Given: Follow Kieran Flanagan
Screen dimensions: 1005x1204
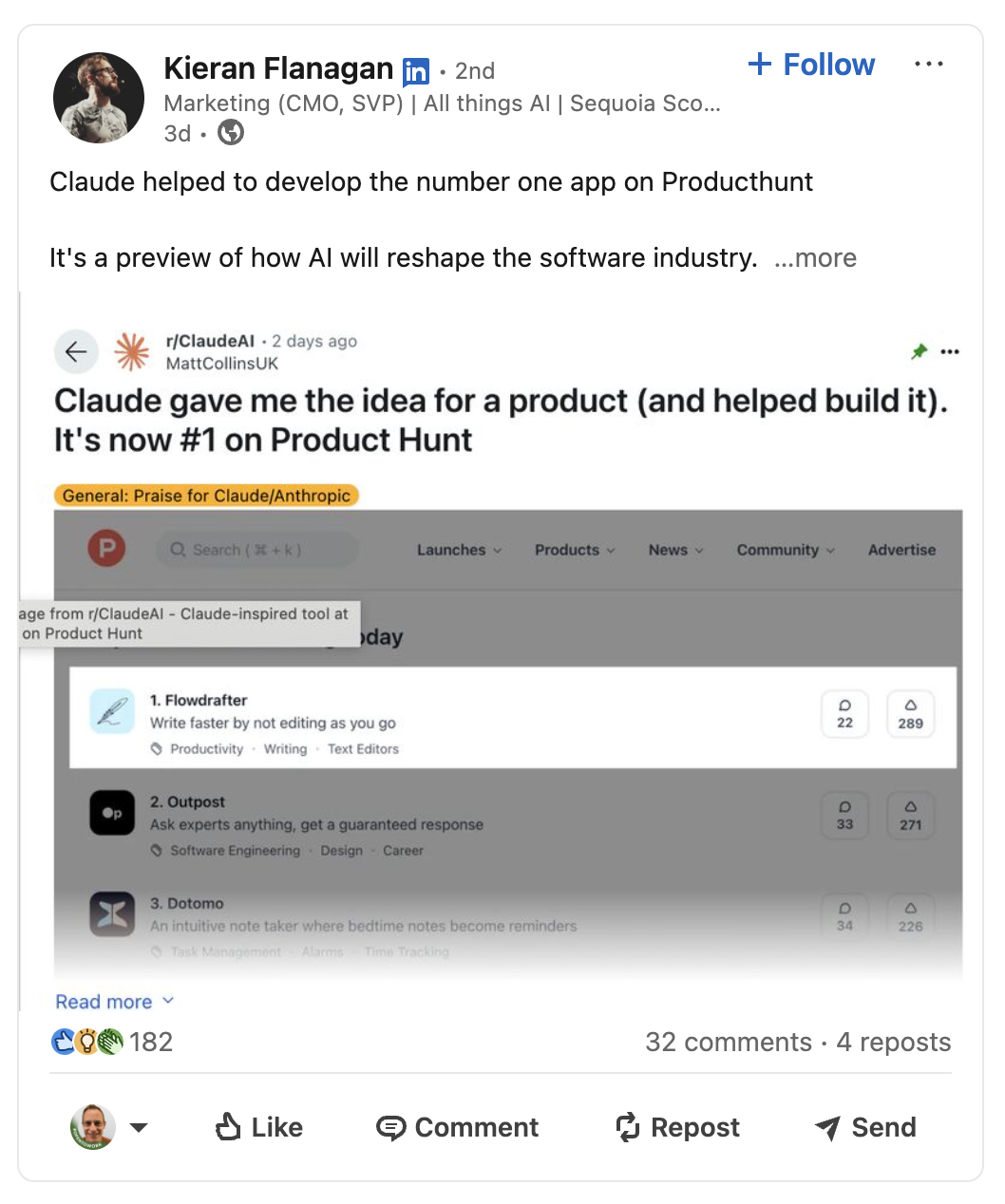Looking at the screenshot, I should (x=812, y=65).
